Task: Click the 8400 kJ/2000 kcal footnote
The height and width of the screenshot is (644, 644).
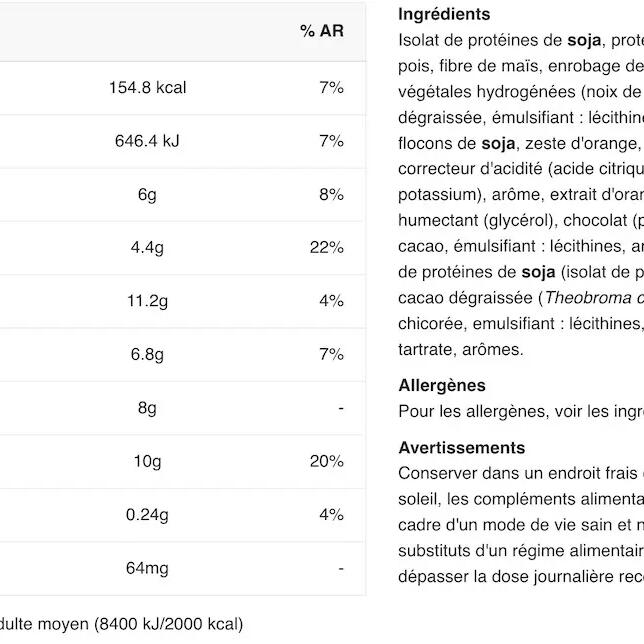Action: click(168, 624)
